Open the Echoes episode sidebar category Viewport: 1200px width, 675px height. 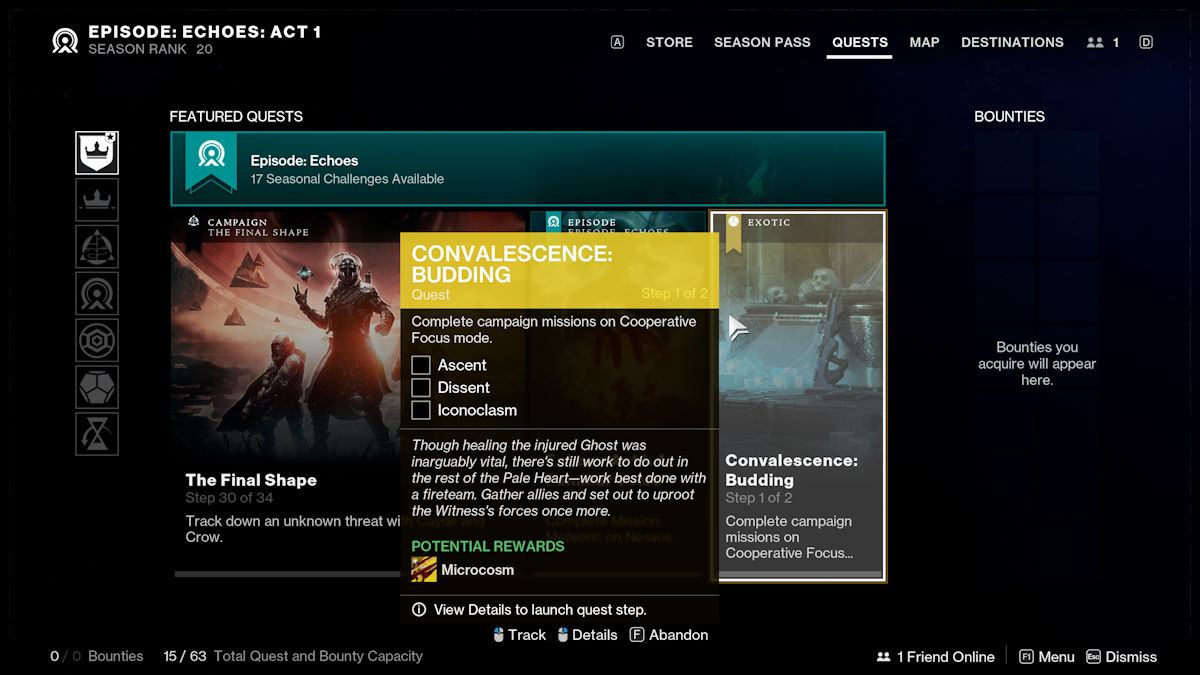coord(97,294)
